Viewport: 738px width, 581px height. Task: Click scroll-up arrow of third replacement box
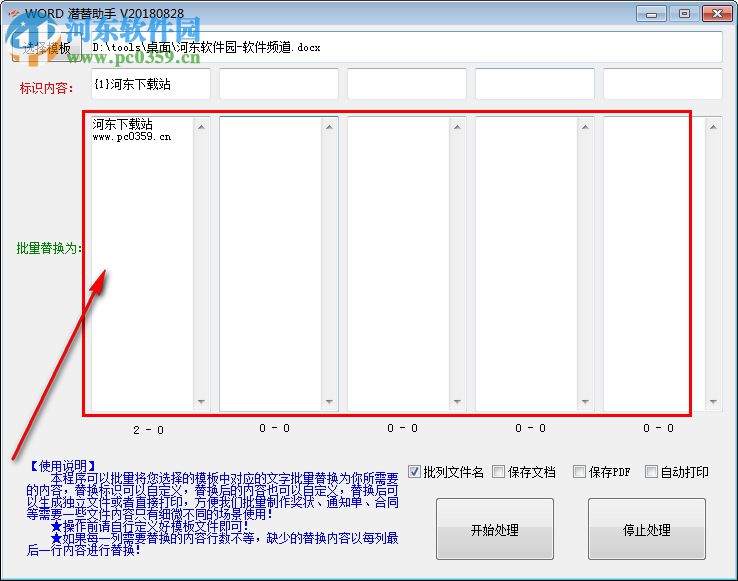point(457,127)
